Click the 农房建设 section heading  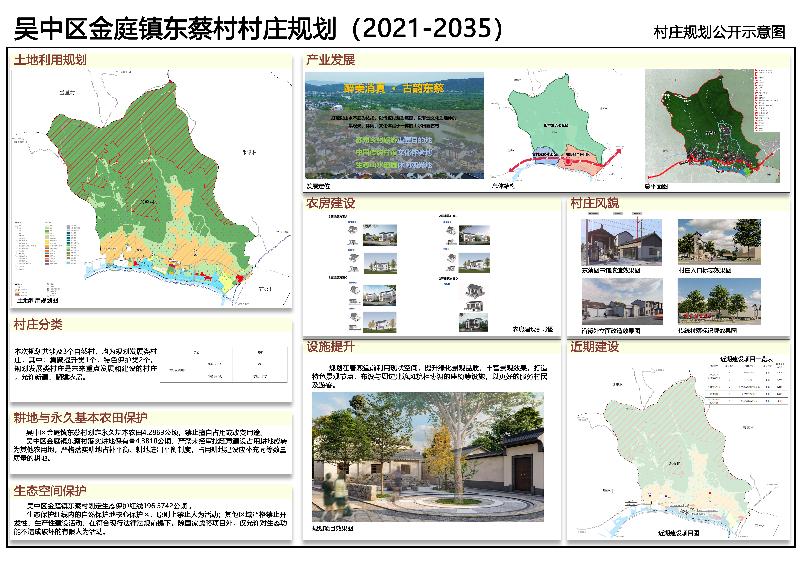332,203
